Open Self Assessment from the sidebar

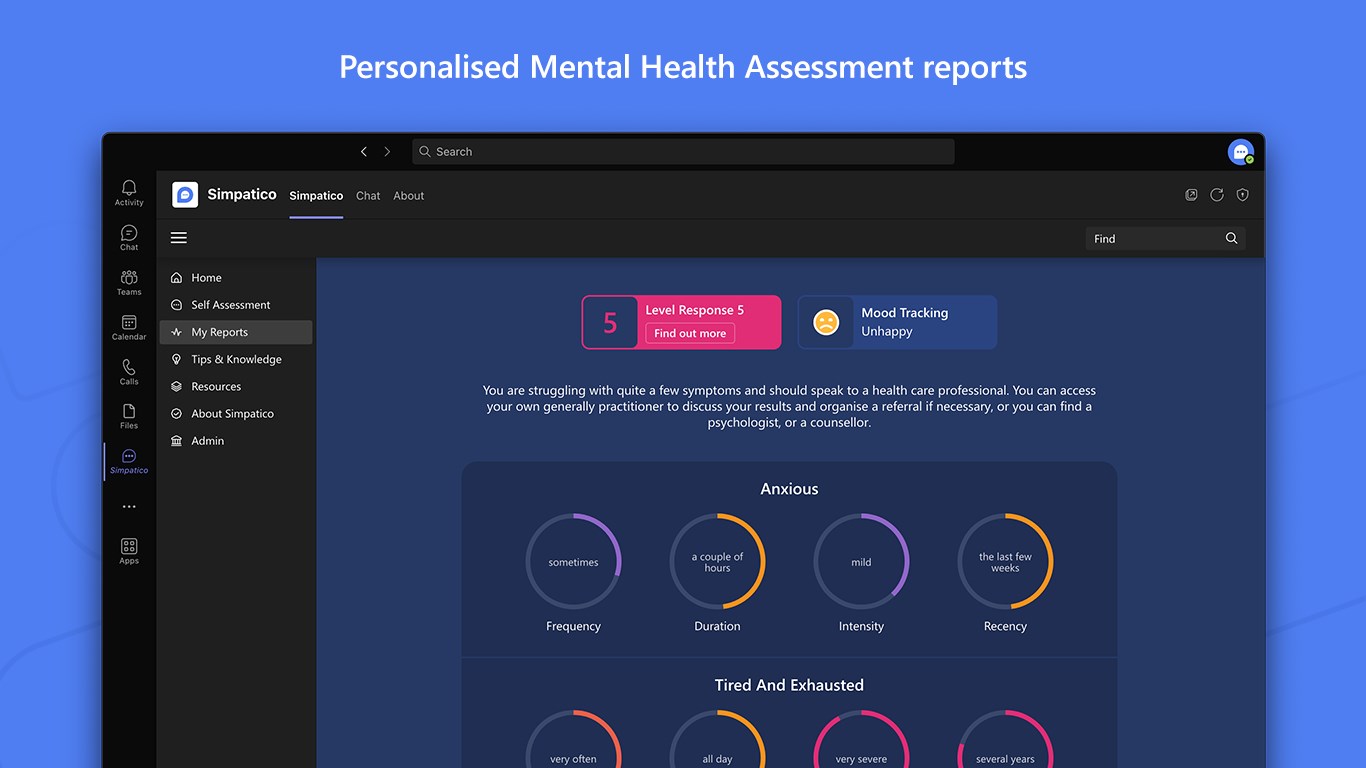[236, 305]
